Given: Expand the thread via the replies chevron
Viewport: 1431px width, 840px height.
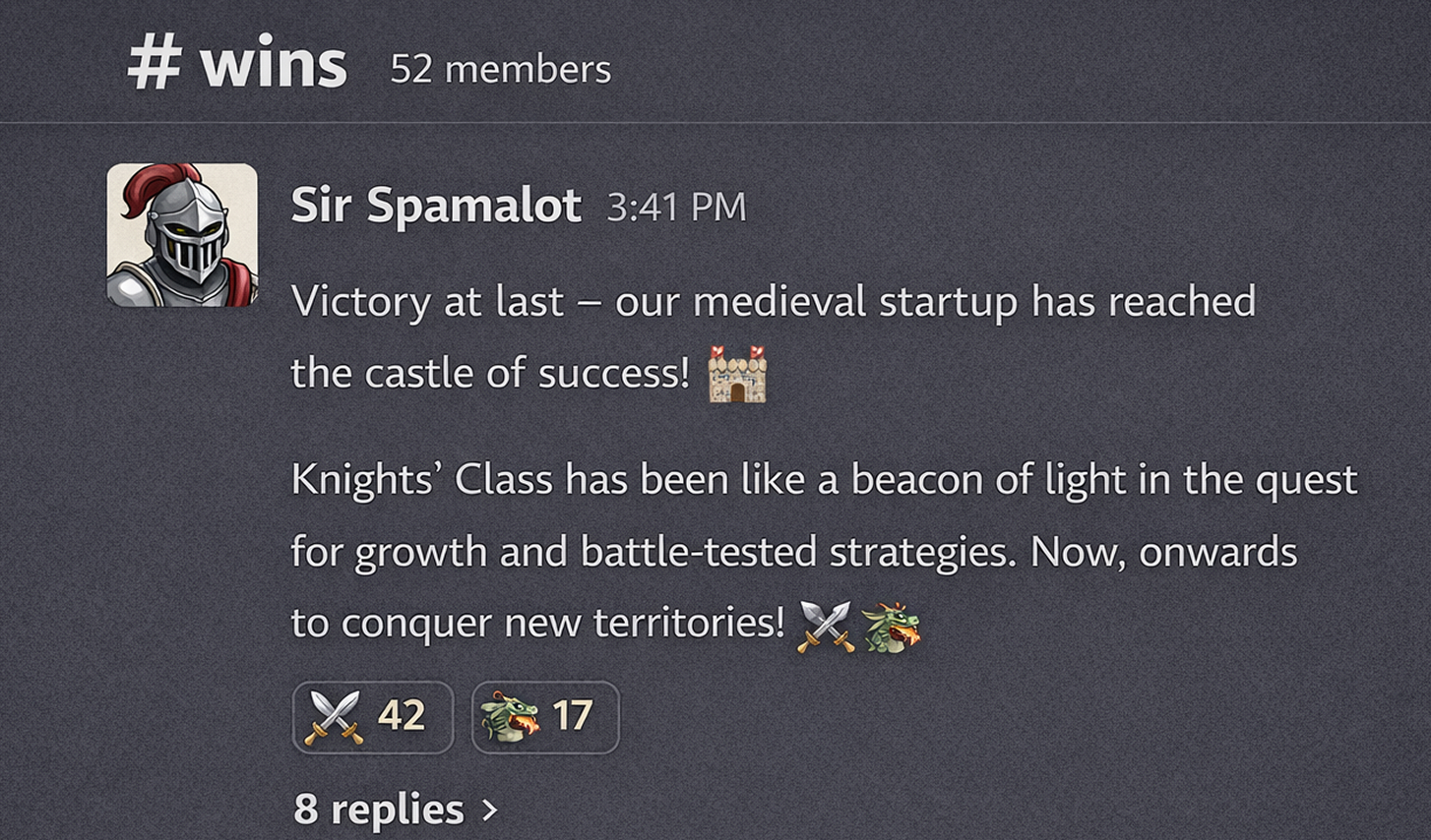Looking at the screenshot, I should pos(486,807).
